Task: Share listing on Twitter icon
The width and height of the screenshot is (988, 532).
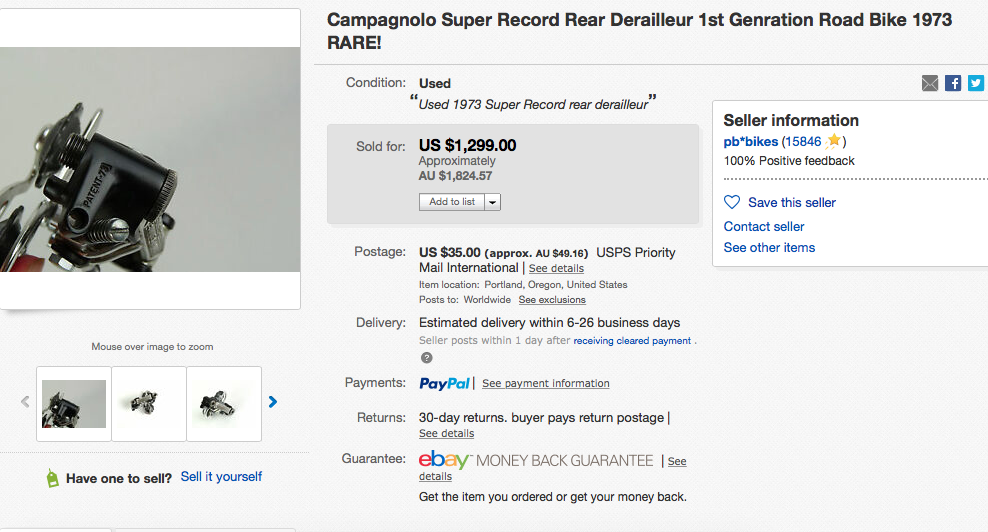Action: tap(976, 83)
